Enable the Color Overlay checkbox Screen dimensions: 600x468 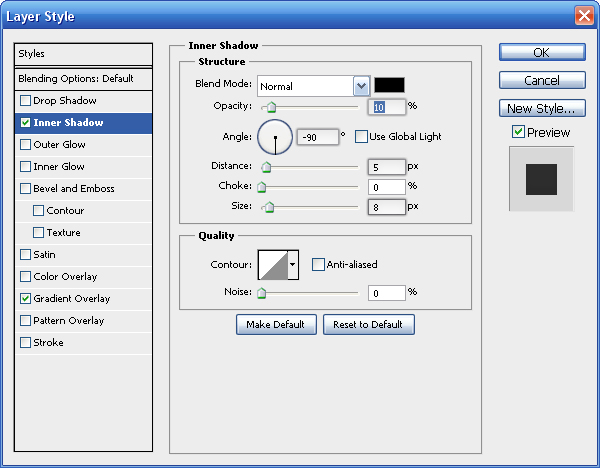[x=25, y=277]
